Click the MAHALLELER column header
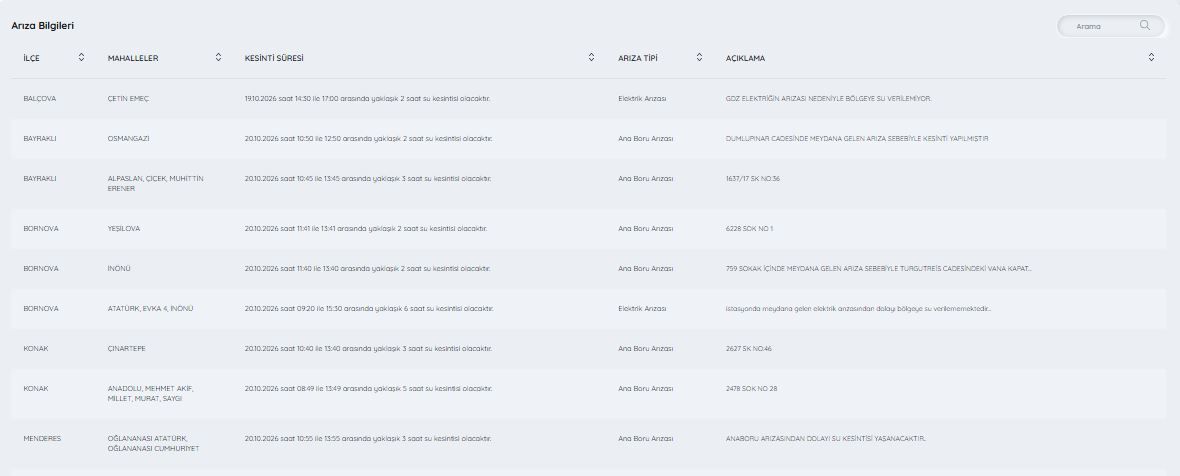The width and height of the screenshot is (1180, 476). 133,58
